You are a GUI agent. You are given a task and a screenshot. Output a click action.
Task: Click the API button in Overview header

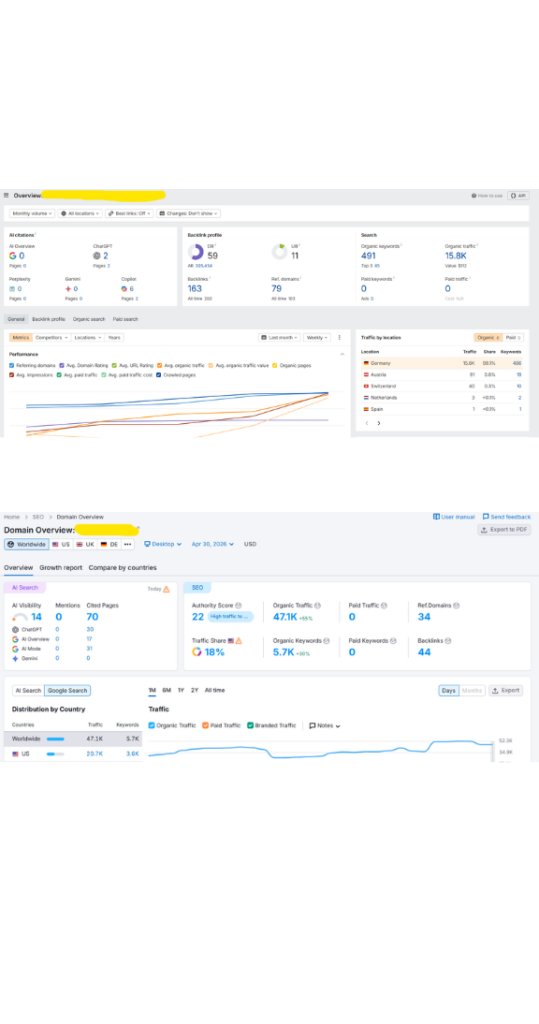click(x=519, y=195)
